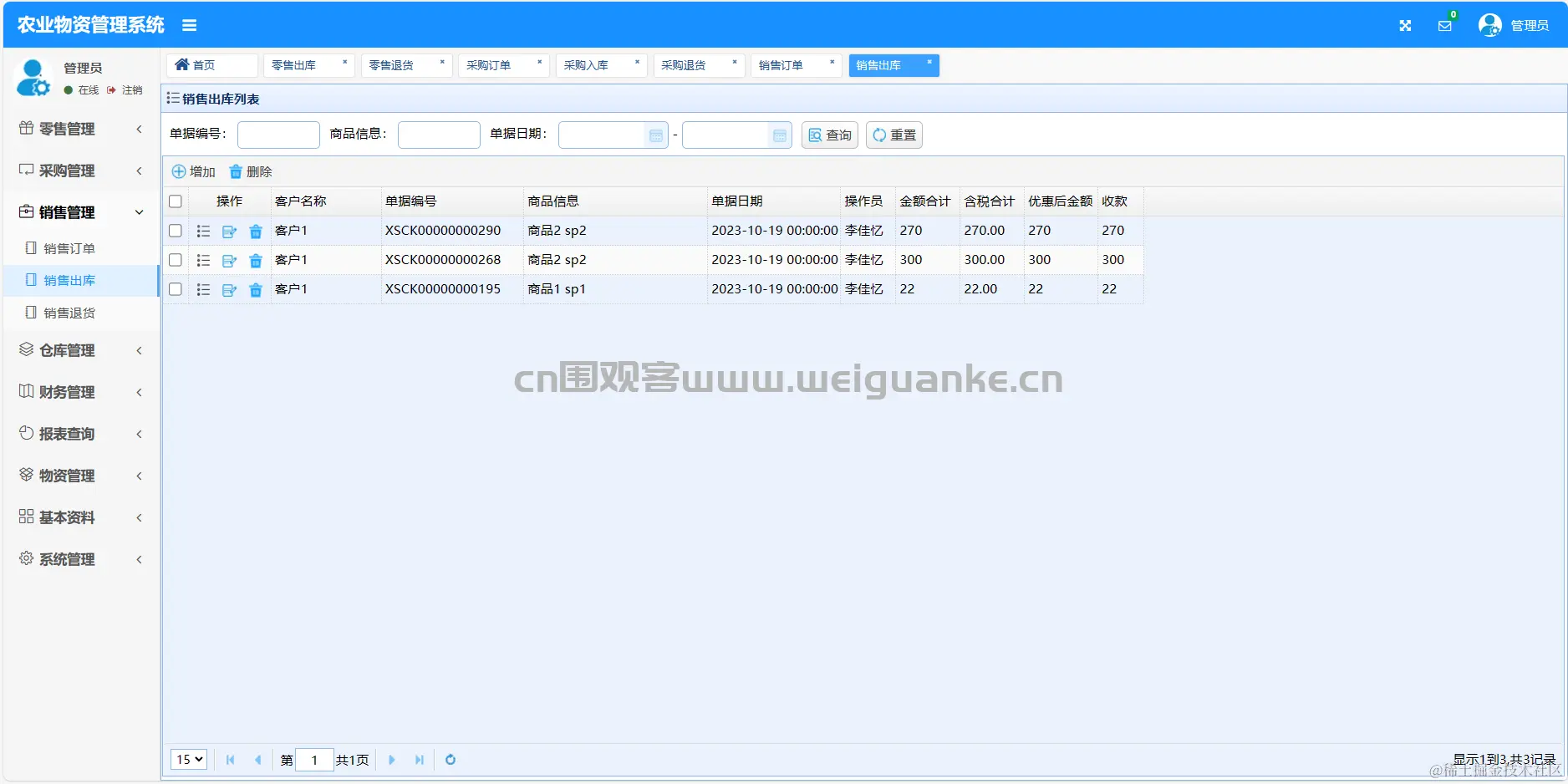Select cell text 商品1 sp1
The width and height of the screenshot is (1568, 784).
tap(557, 289)
